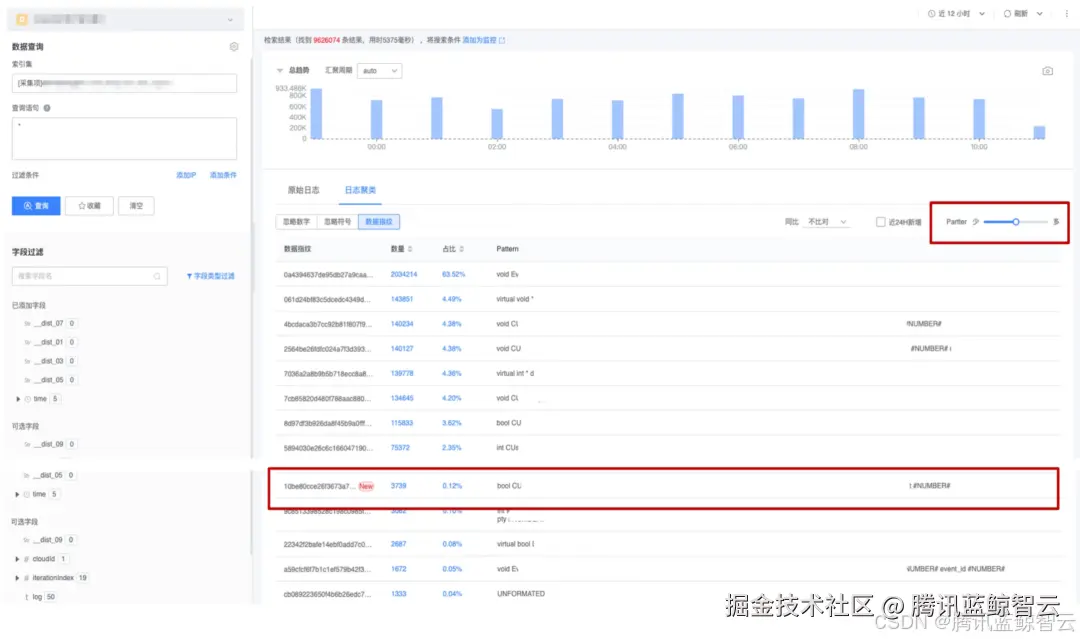1080x639 pixels.
Task: Open the three-dot more menu at top right
Action: [x=1066, y=14]
